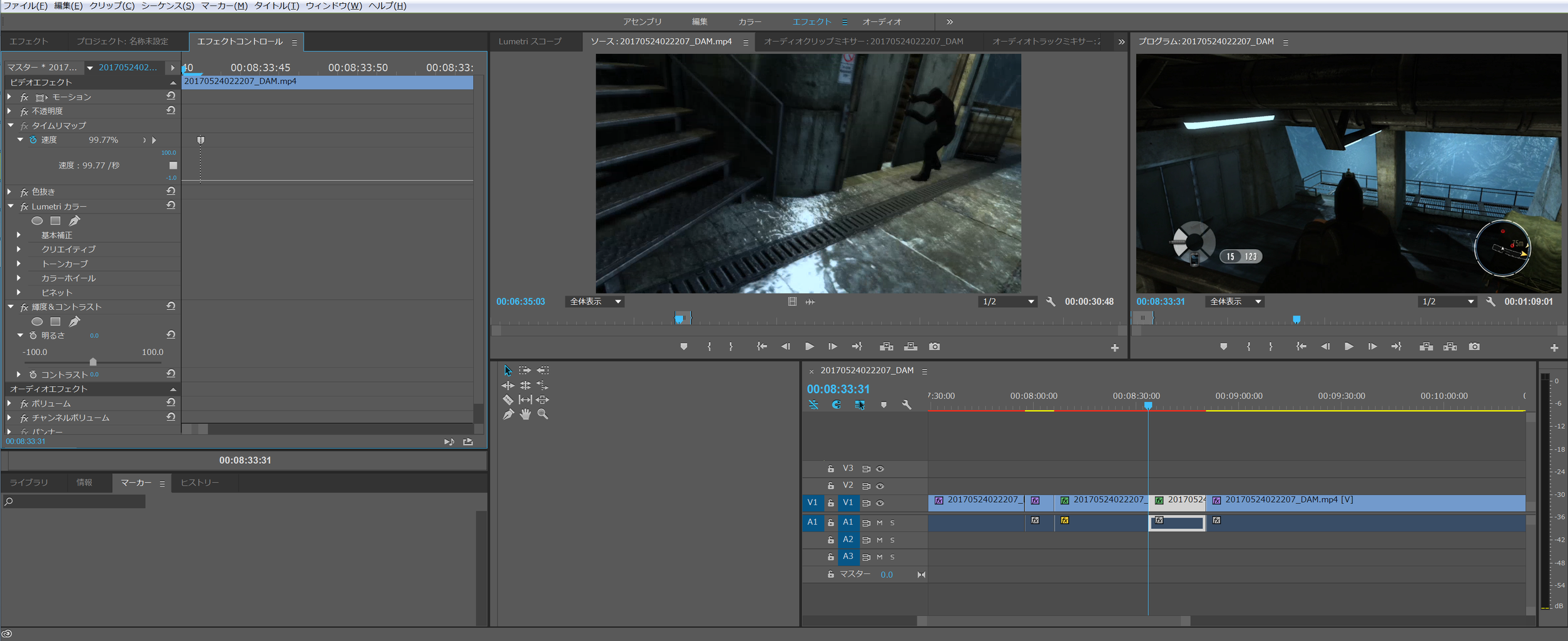Select the Ripple Edit tool
The width and height of the screenshot is (1568, 641).
pos(507,386)
